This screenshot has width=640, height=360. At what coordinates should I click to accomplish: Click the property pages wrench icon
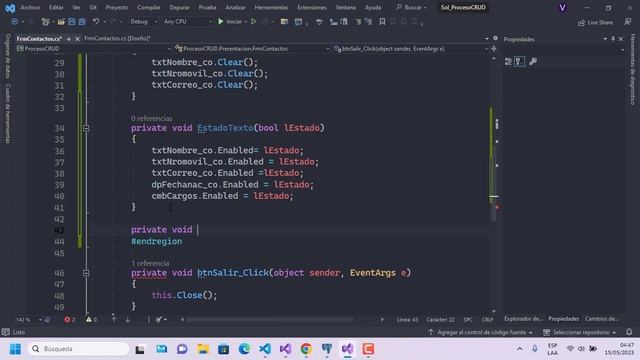point(533,61)
